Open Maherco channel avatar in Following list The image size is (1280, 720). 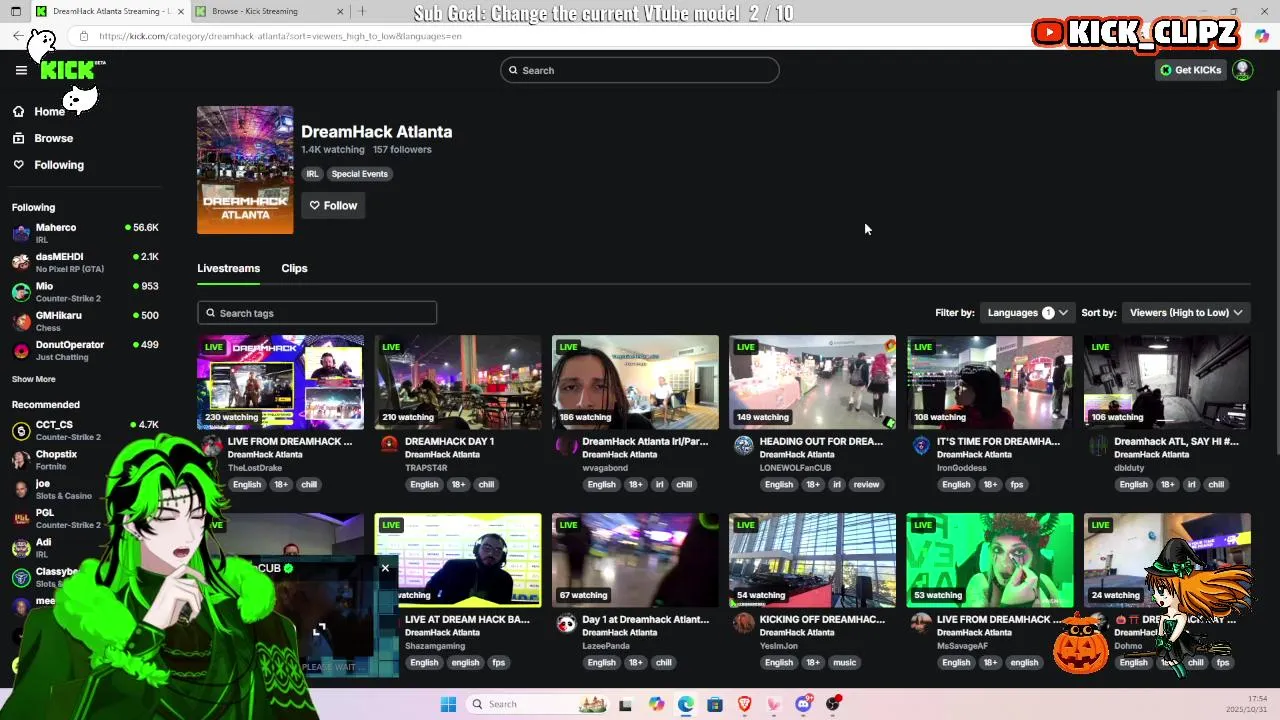click(21, 233)
